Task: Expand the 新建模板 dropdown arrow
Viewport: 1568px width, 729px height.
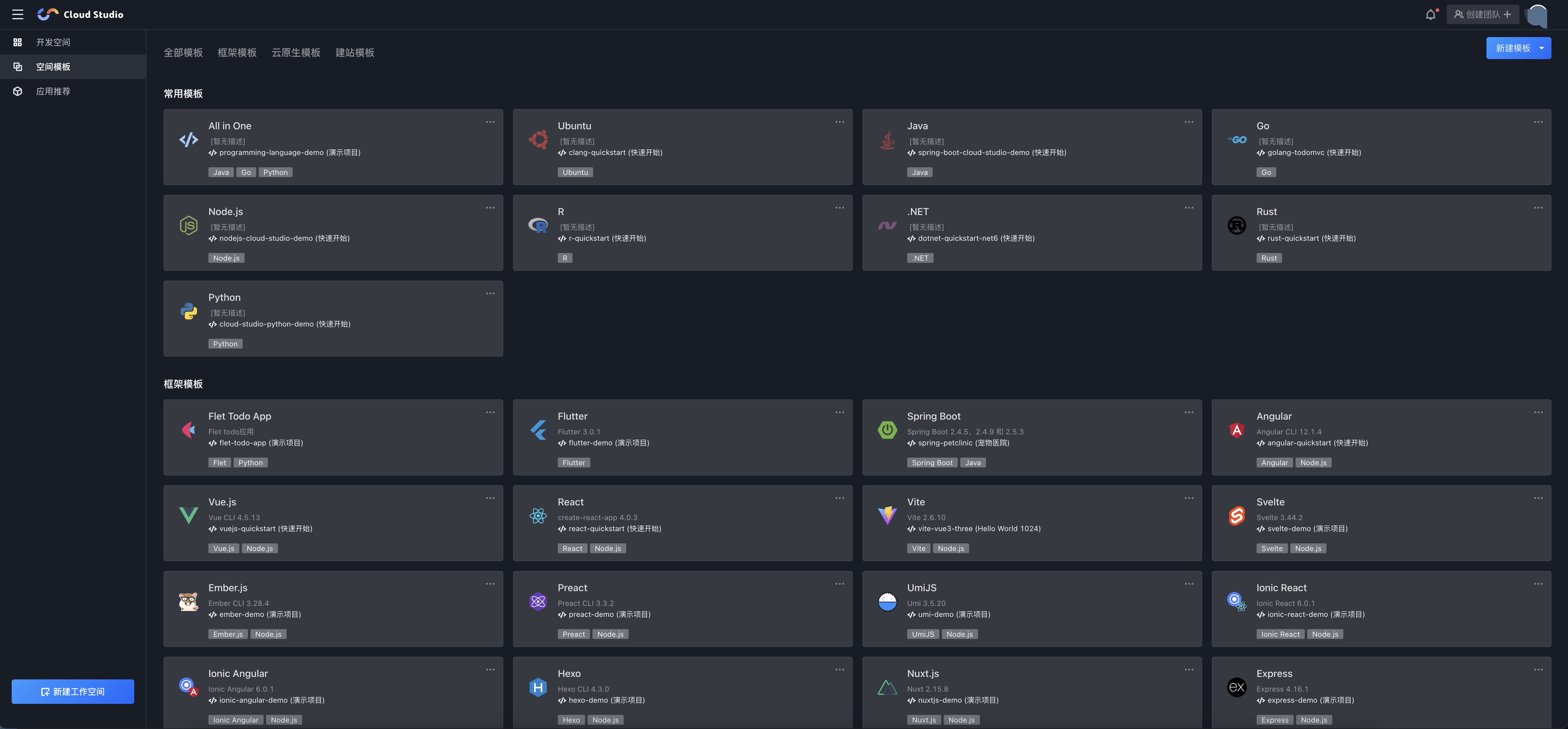Action: pyautogui.click(x=1541, y=48)
